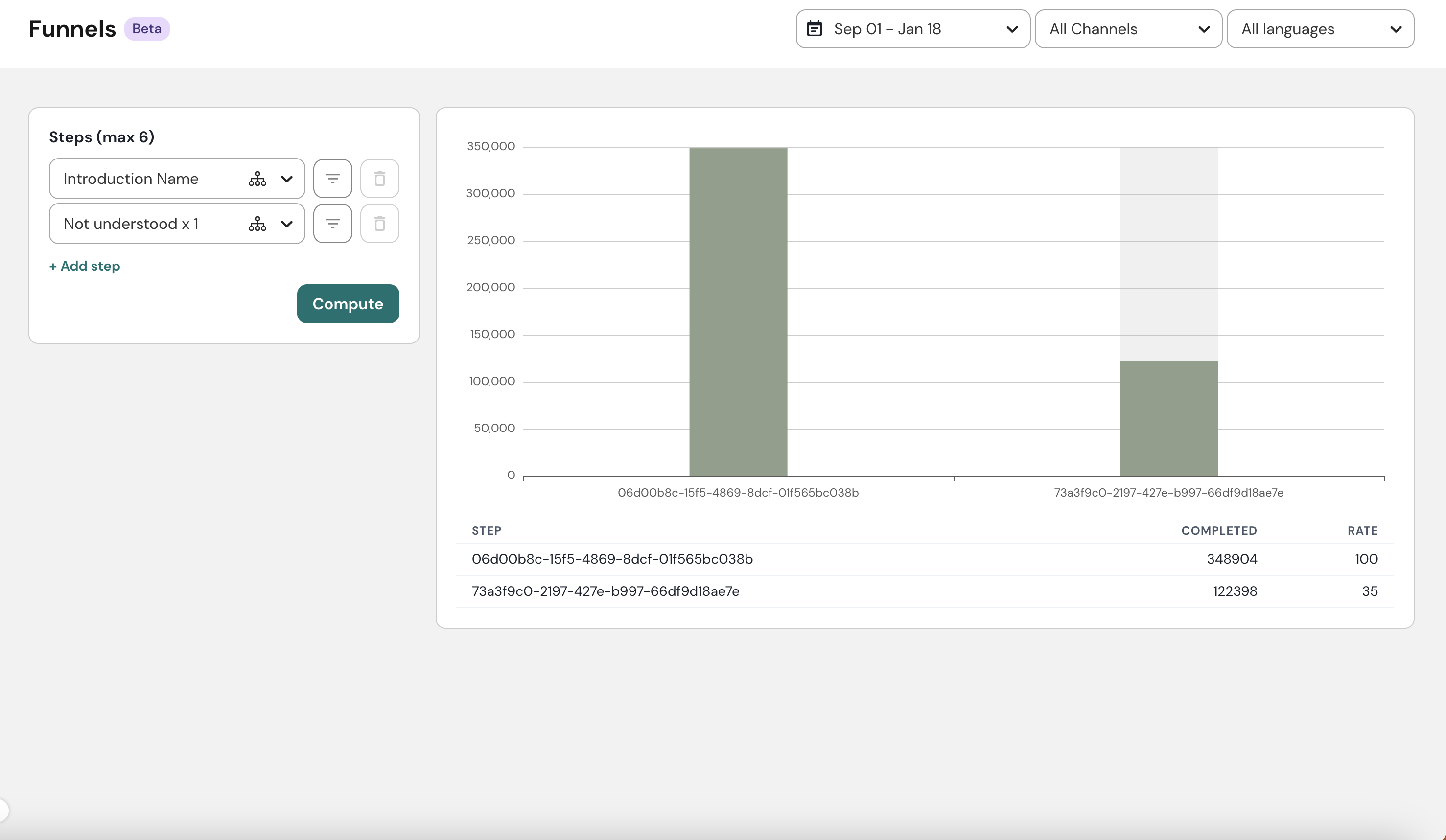Expand Introduction Name step chevron

pos(287,179)
